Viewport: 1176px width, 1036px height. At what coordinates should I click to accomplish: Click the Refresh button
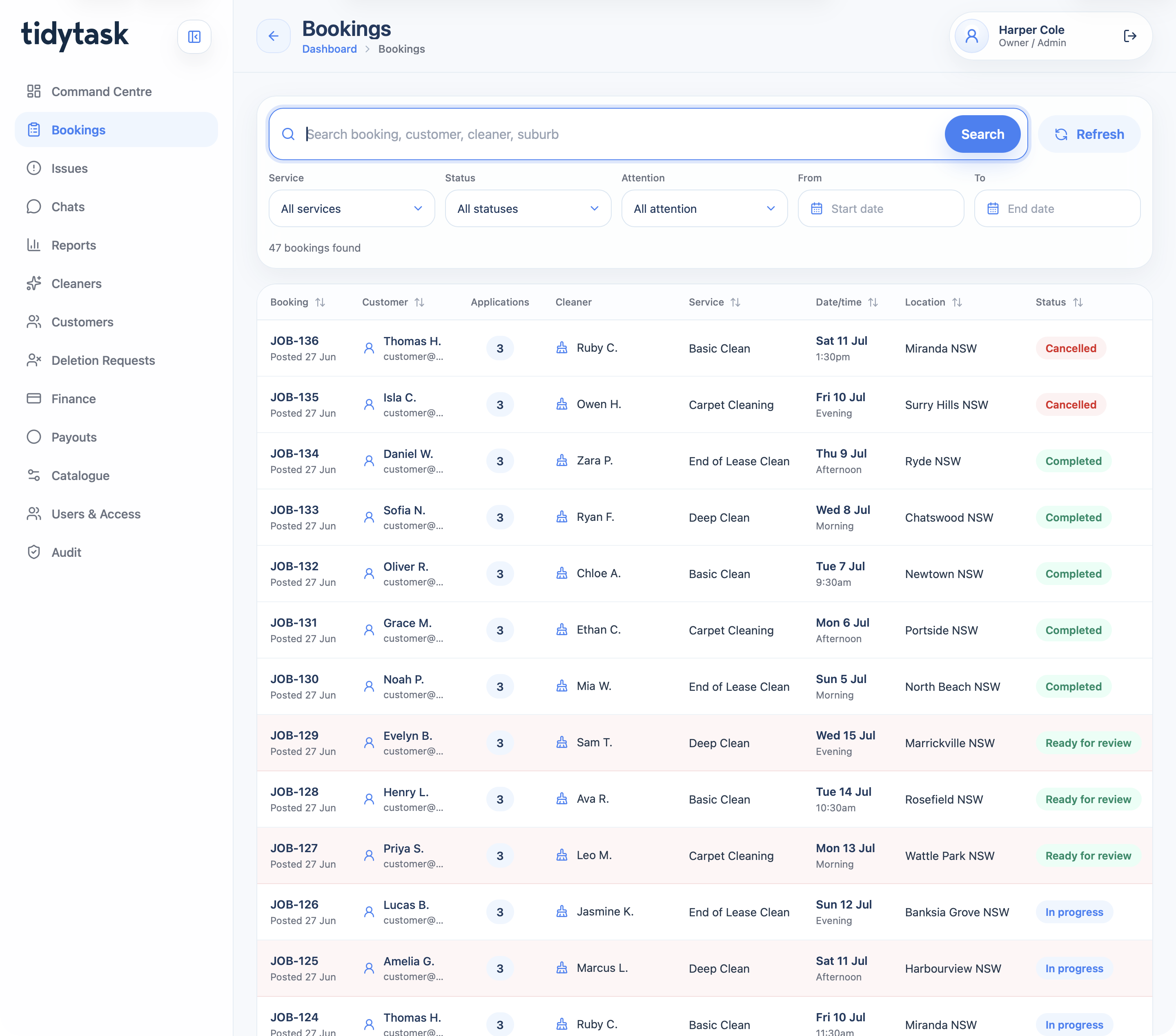point(1089,134)
